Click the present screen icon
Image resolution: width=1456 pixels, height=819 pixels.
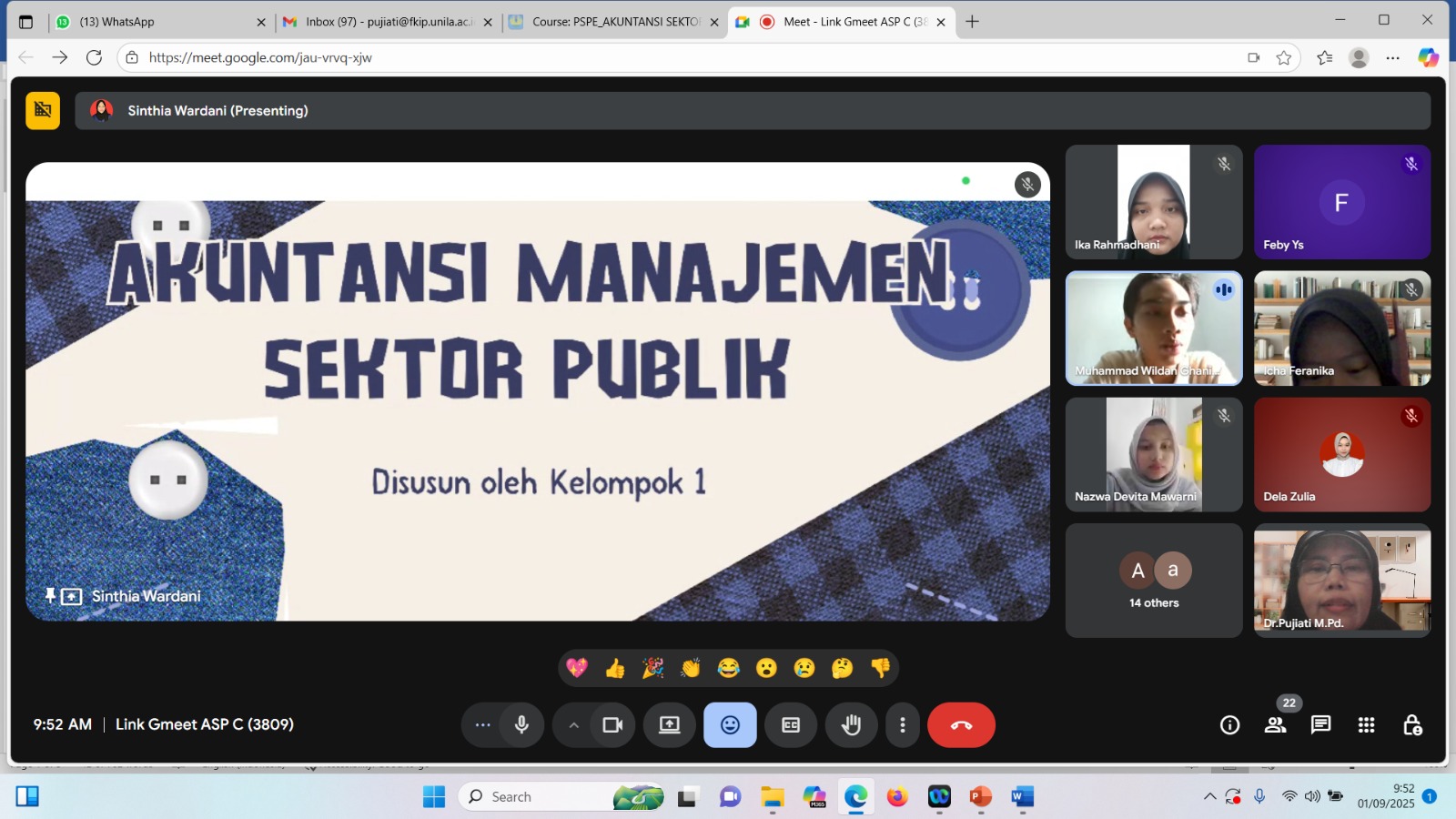[670, 725]
